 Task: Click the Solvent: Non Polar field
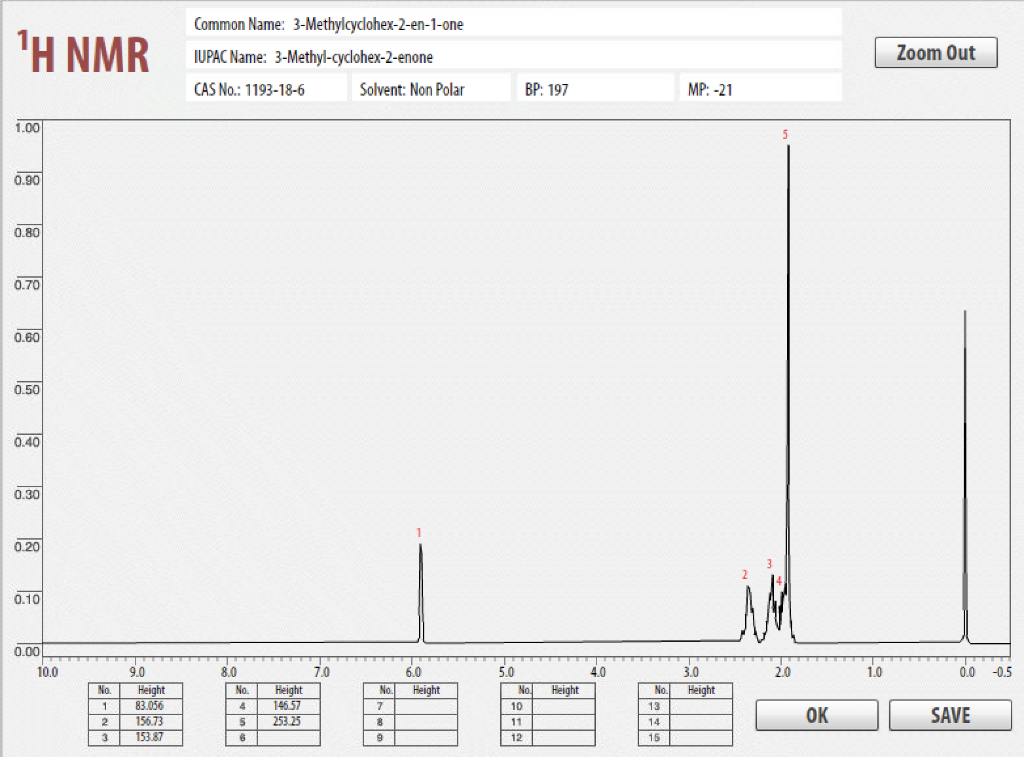432,87
